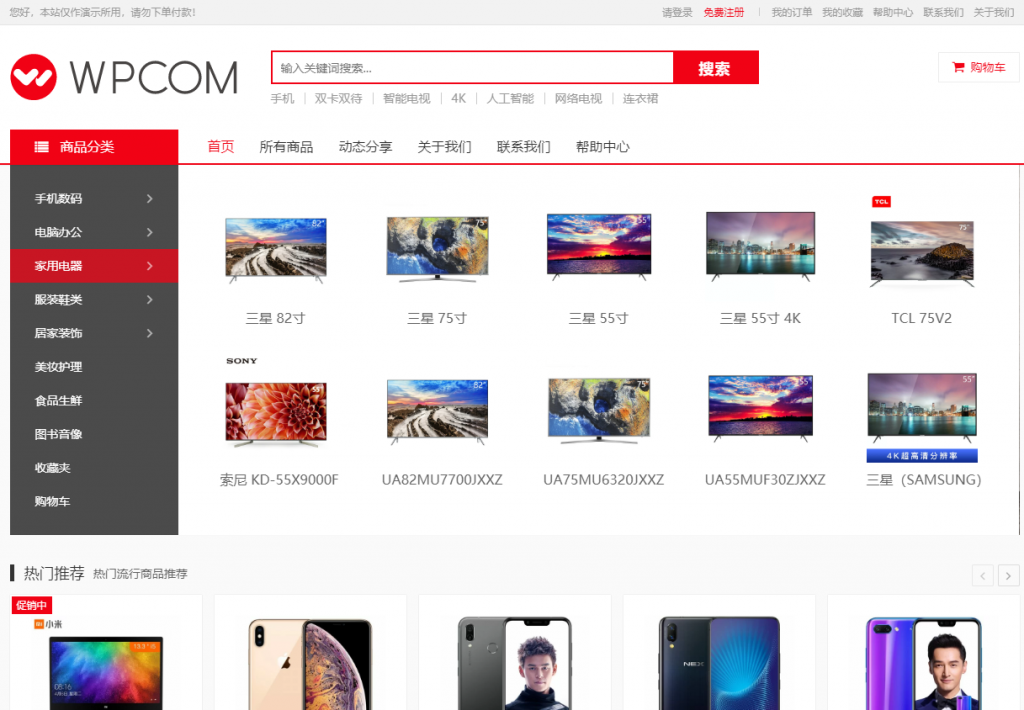Expand the 家用电器 category chevron
Viewport: 1024px width, 710px height.
pos(150,266)
